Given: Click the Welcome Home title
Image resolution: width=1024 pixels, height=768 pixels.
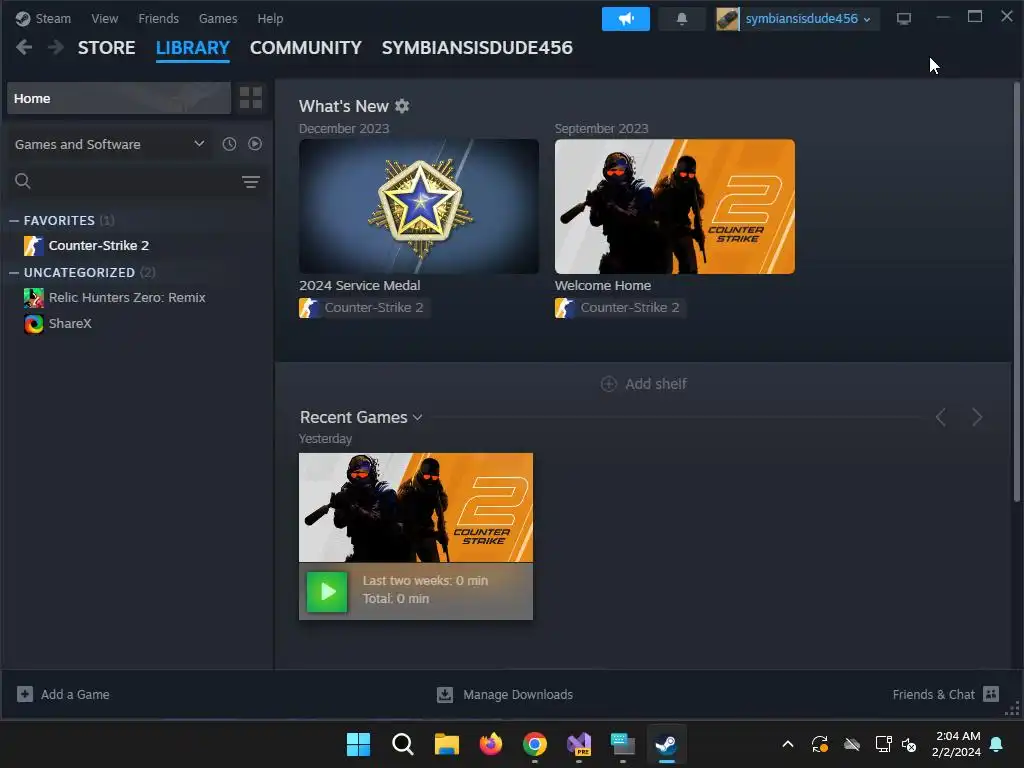Looking at the screenshot, I should pos(603,285).
